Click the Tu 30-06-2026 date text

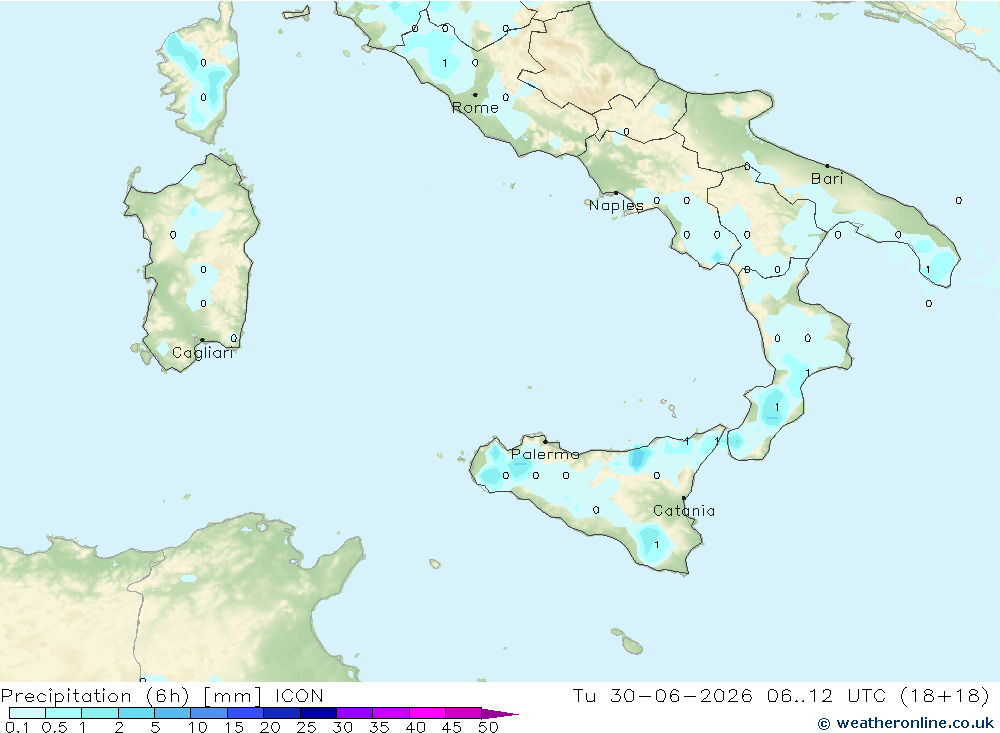(x=663, y=696)
